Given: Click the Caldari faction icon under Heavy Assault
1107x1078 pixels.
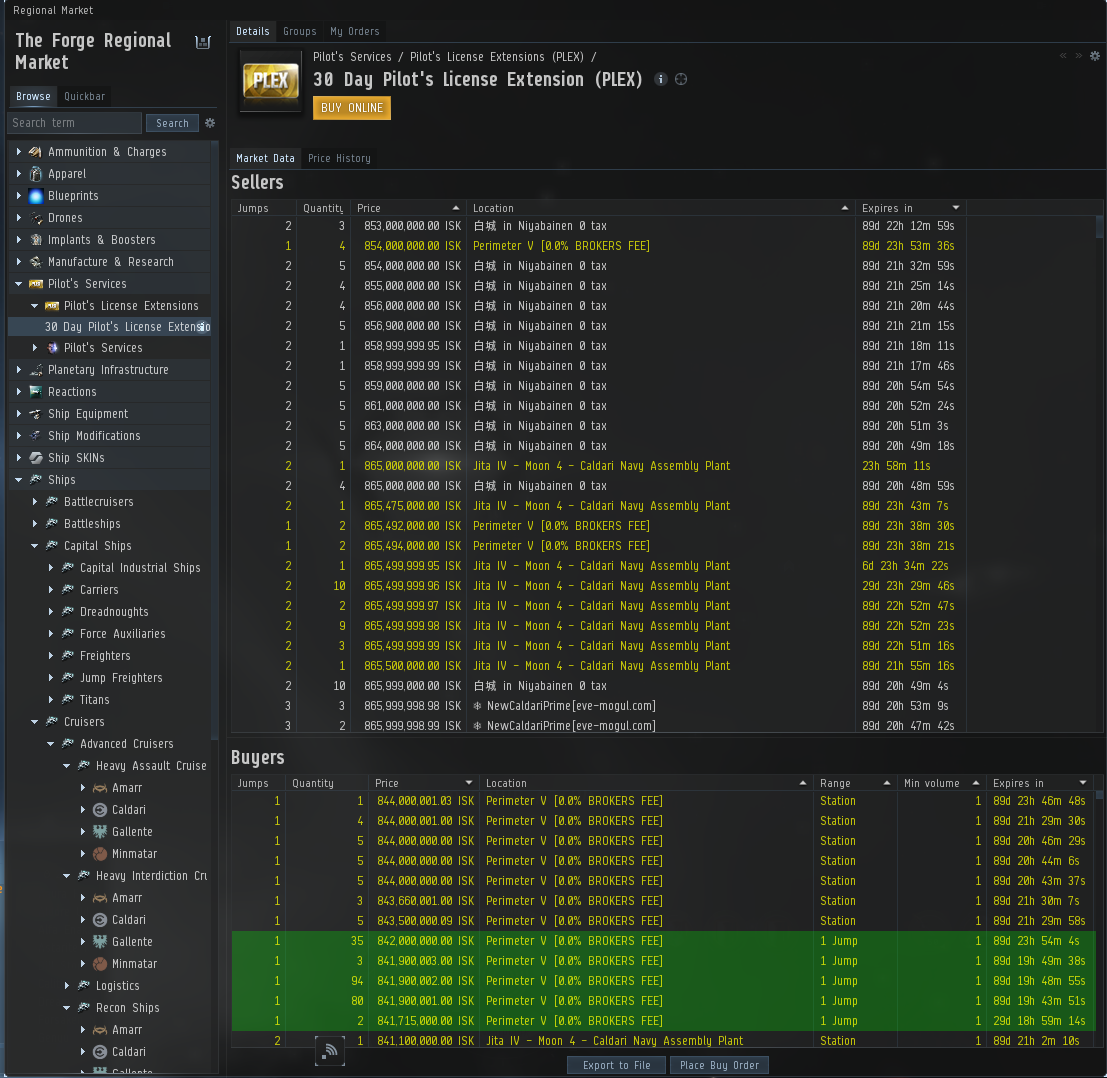Looking at the screenshot, I should 100,810.
